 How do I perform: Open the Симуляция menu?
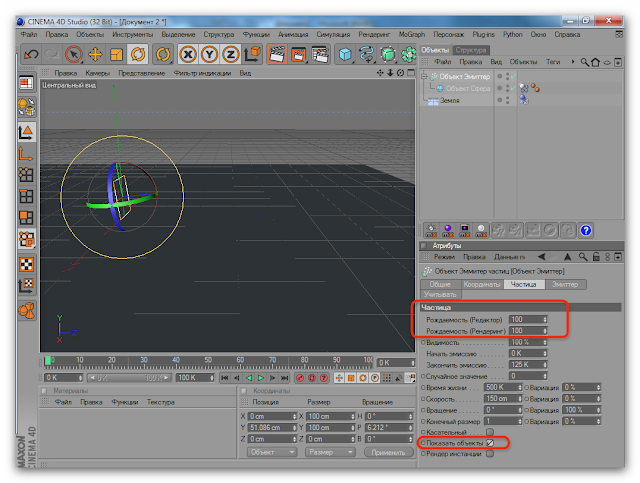[x=333, y=35]
